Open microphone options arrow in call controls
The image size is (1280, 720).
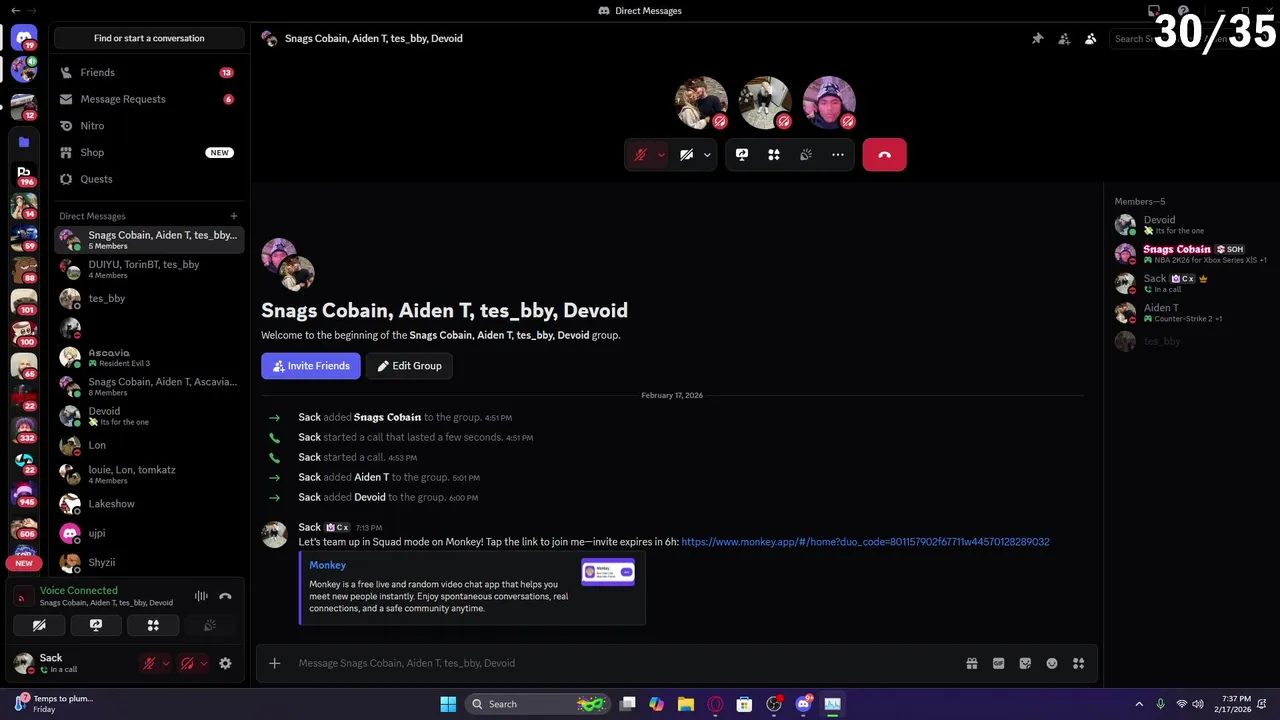660,155
